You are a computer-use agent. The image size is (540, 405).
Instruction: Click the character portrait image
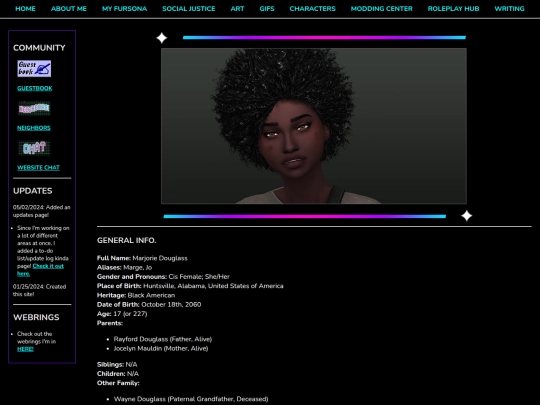point(314,126)
